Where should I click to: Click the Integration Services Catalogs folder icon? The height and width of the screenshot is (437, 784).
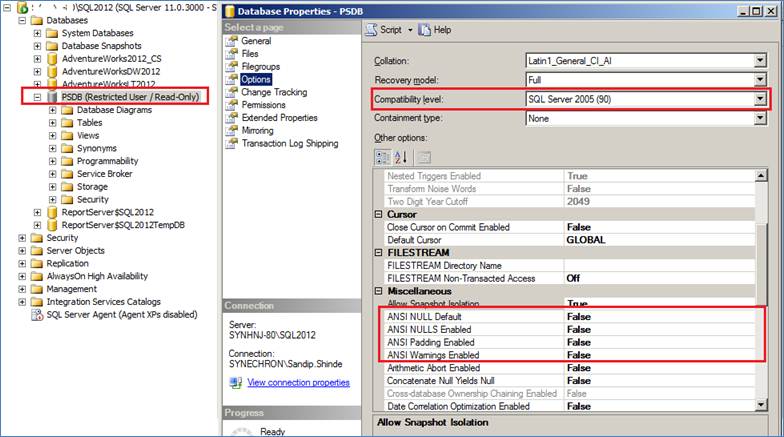pyautogui.click(x=38, y=301)
